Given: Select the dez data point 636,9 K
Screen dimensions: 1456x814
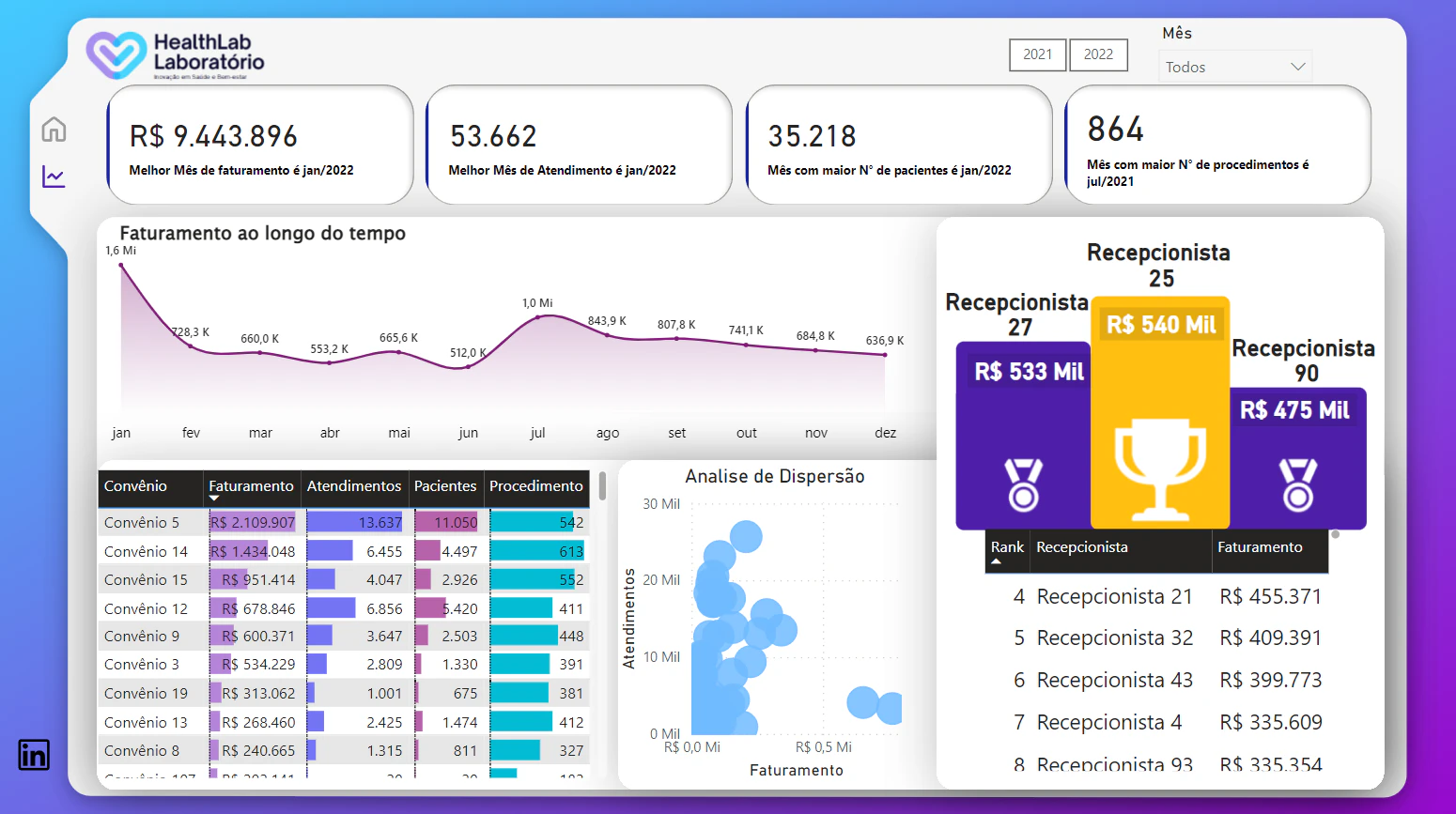Looking at the screenshot, I should [x=885, y=355].
